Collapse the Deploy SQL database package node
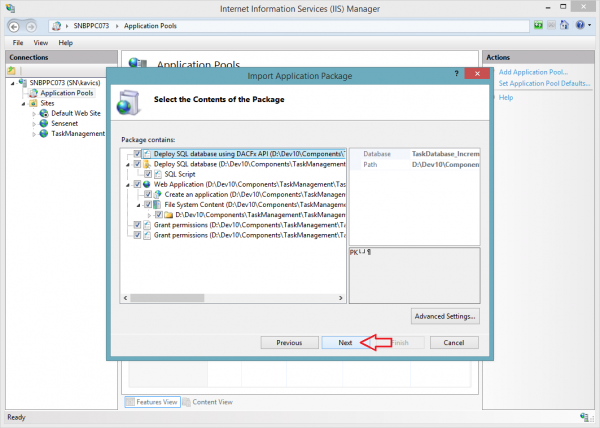 point(128,164)
